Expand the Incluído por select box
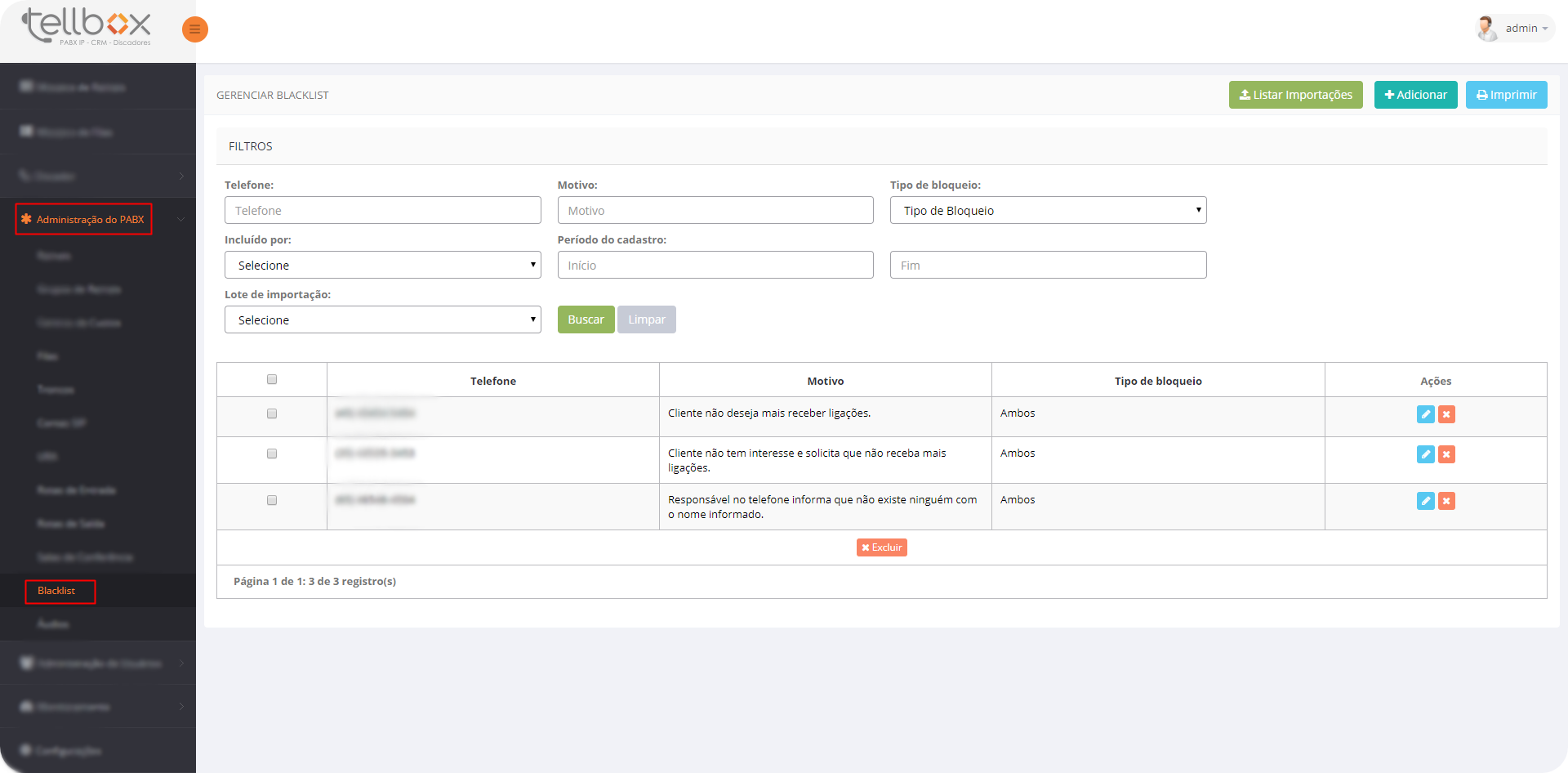Screen dimensions: 1568x773 (382, 265)
